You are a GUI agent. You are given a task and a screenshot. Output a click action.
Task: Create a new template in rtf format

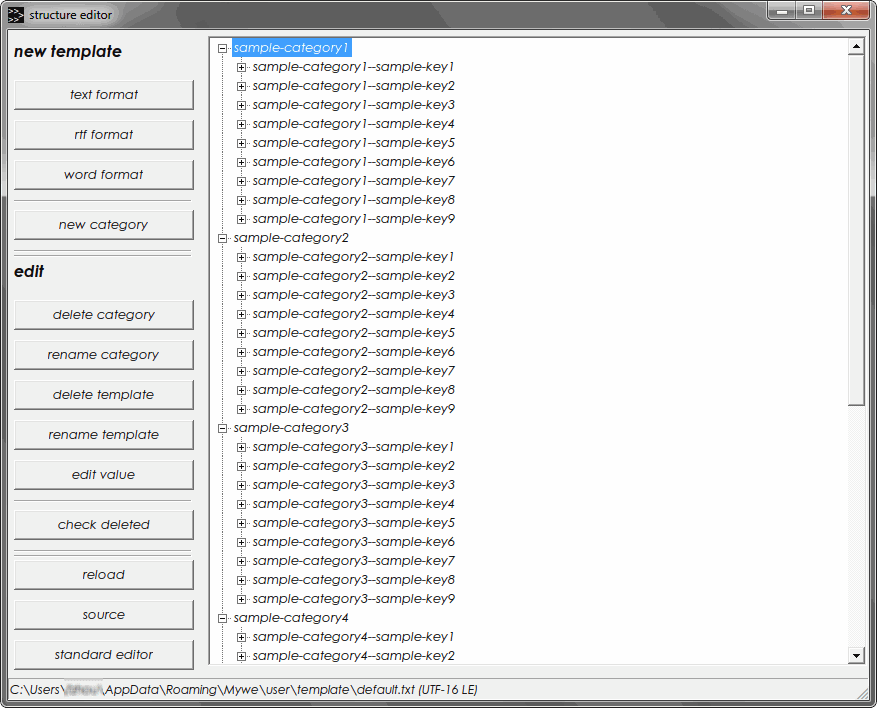coord(103,134)
